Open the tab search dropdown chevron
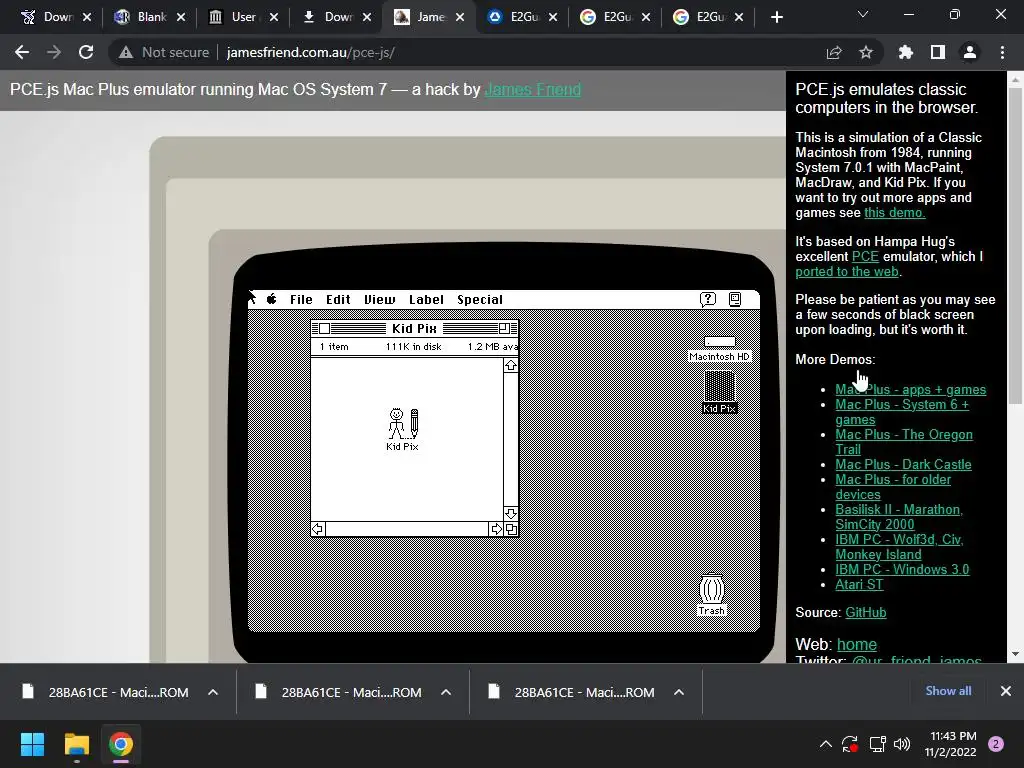The width and height of the screenshot is (1024, 768). pyautogui.click(x=863, y=14)
